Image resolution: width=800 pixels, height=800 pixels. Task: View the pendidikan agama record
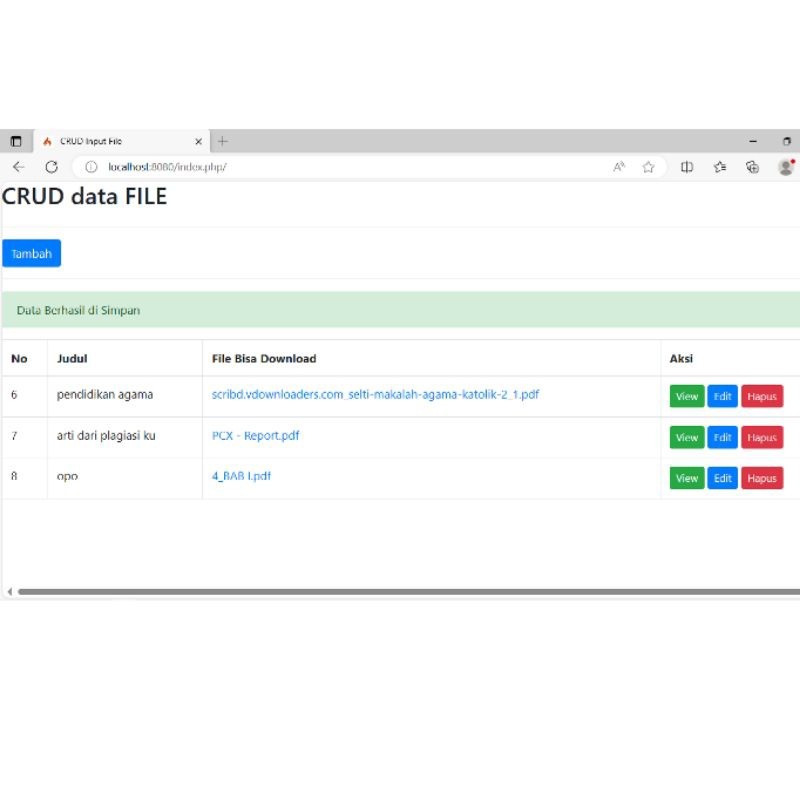pos(686,396)
